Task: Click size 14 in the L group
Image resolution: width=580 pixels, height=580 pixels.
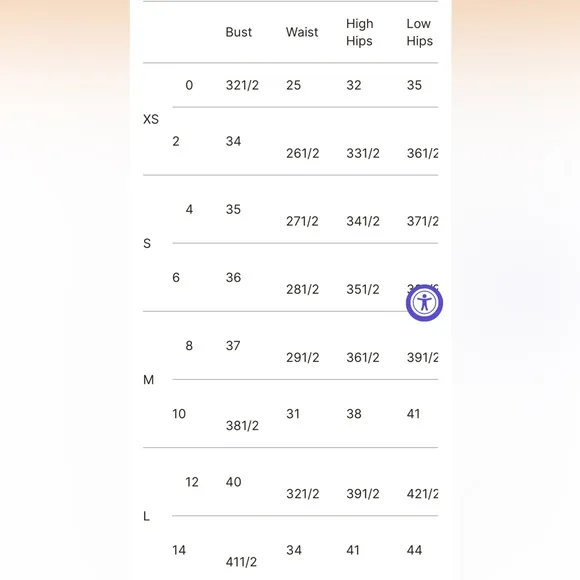Action: (179, 550)
